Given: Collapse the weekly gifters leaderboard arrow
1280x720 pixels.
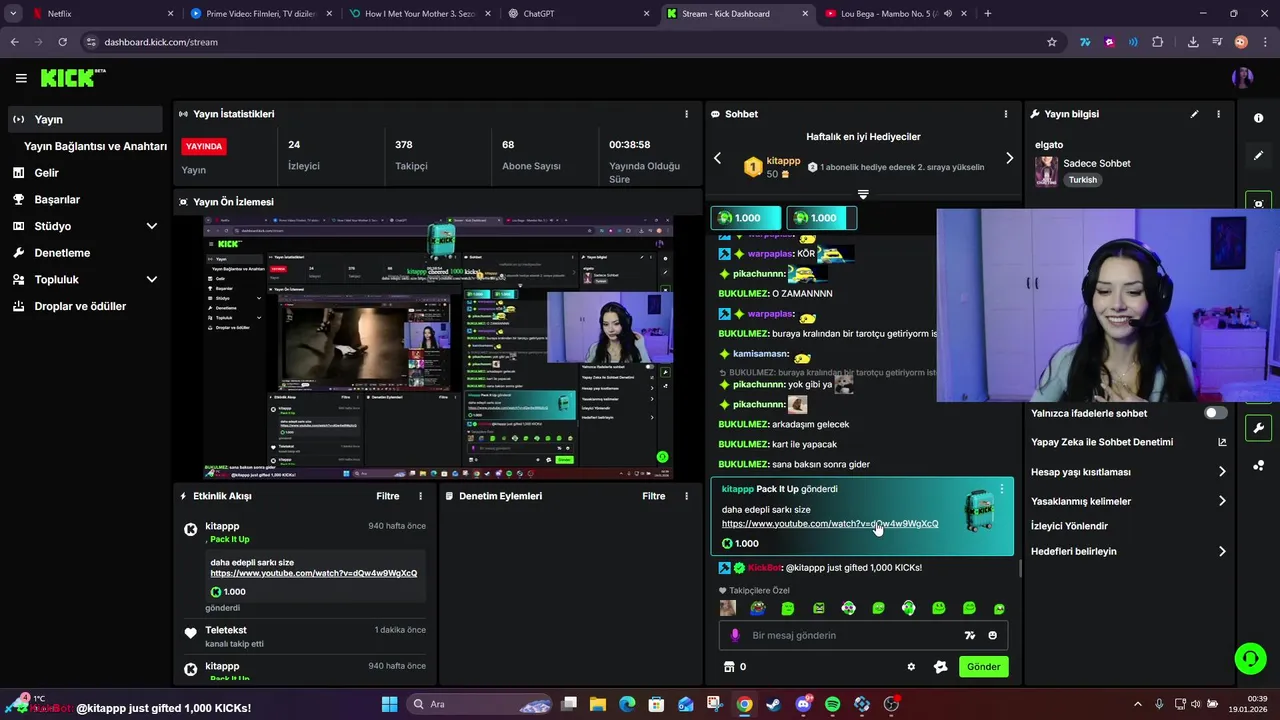Looking at the screenshot, I should pos(863,194).
